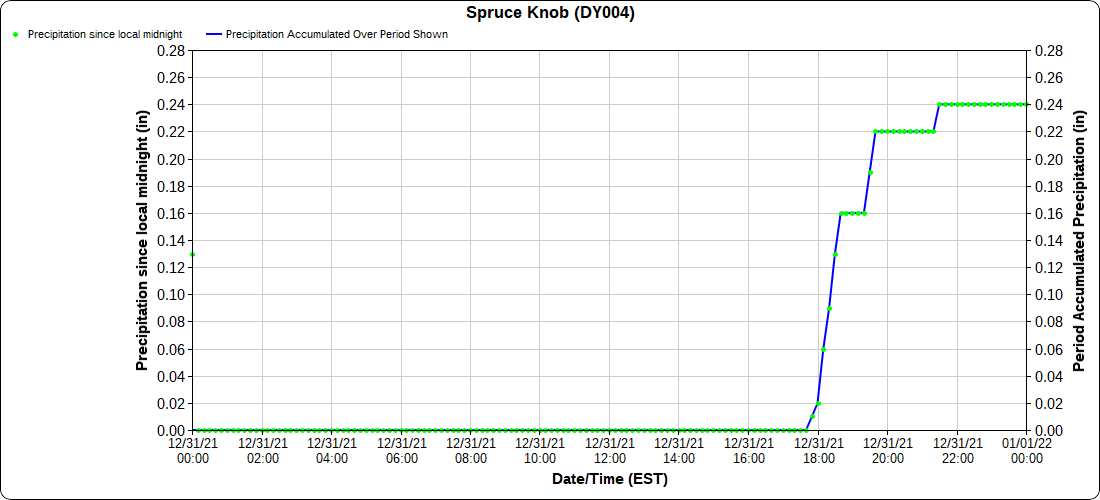Select the isolated green point at 00:00
The height and width of the screenshot is (500, 1100).
tap(192, 254)
